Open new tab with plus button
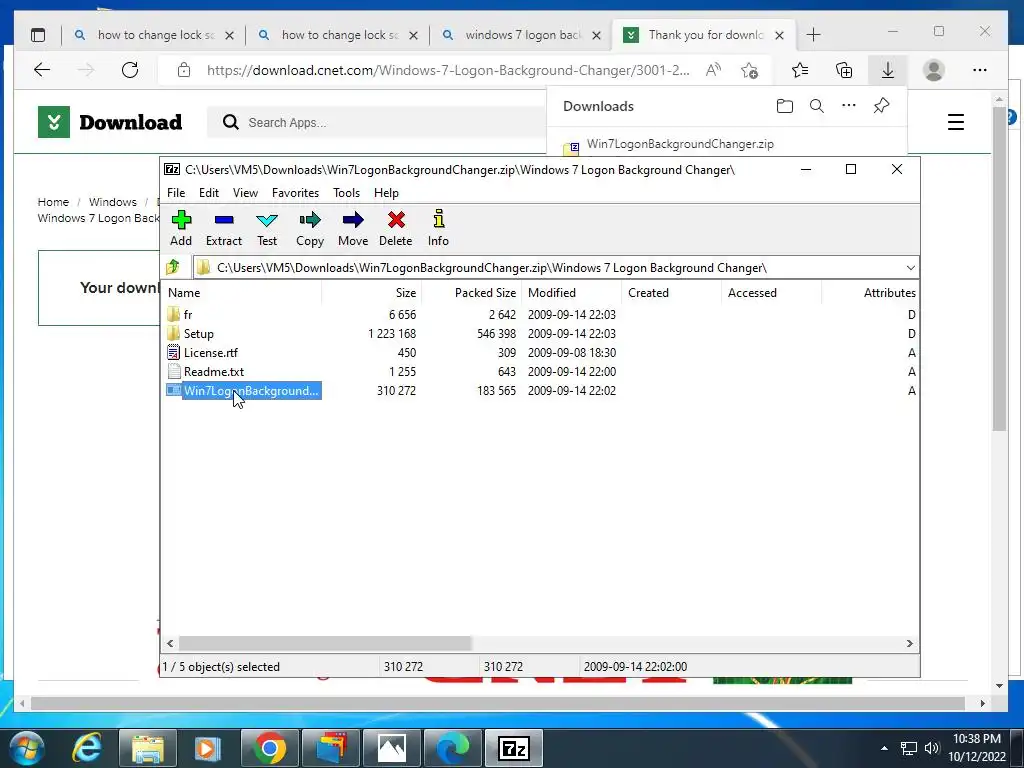Image resolution: width=1024 pixels, height=768 pixels. [x=813, y=35]
